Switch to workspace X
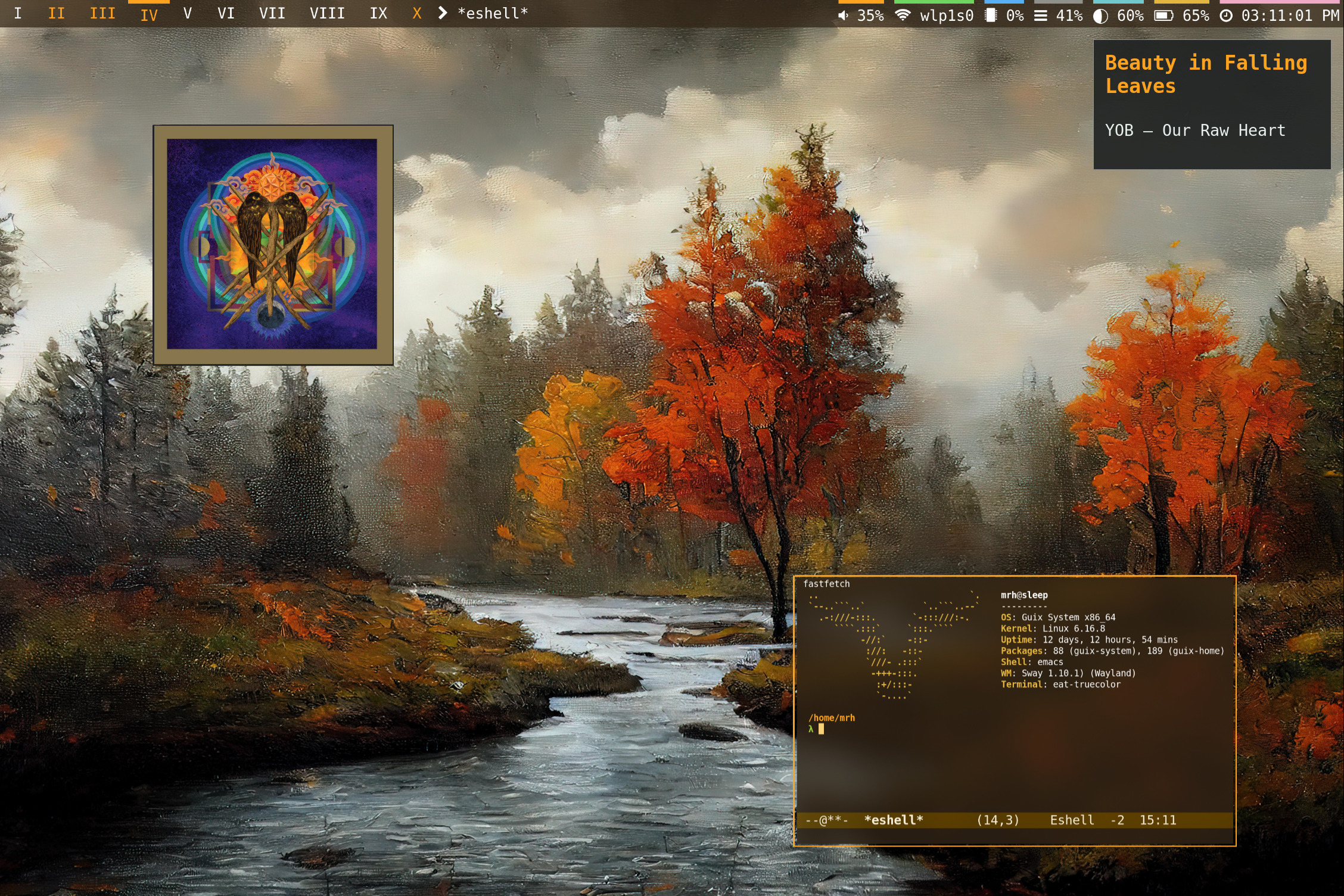This screenshot has height=896, width=1344. point(417,13)
